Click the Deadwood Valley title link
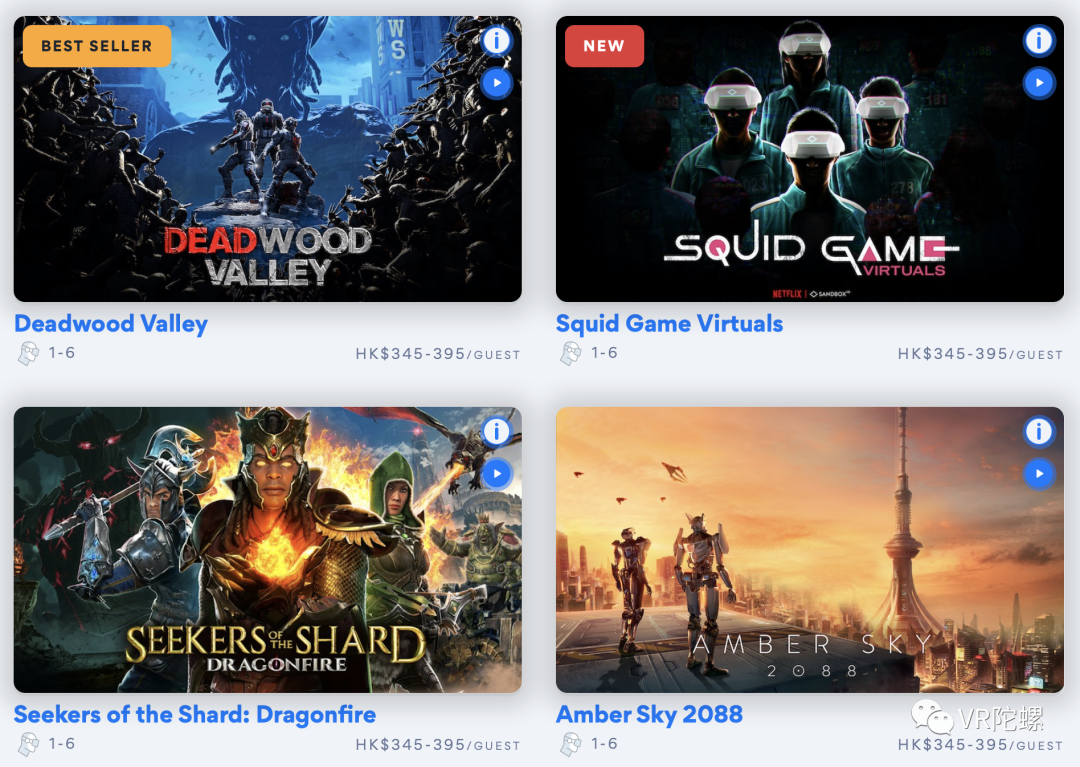The height and width of the screenshot is (767, 1080). click(x=111, y=324)
